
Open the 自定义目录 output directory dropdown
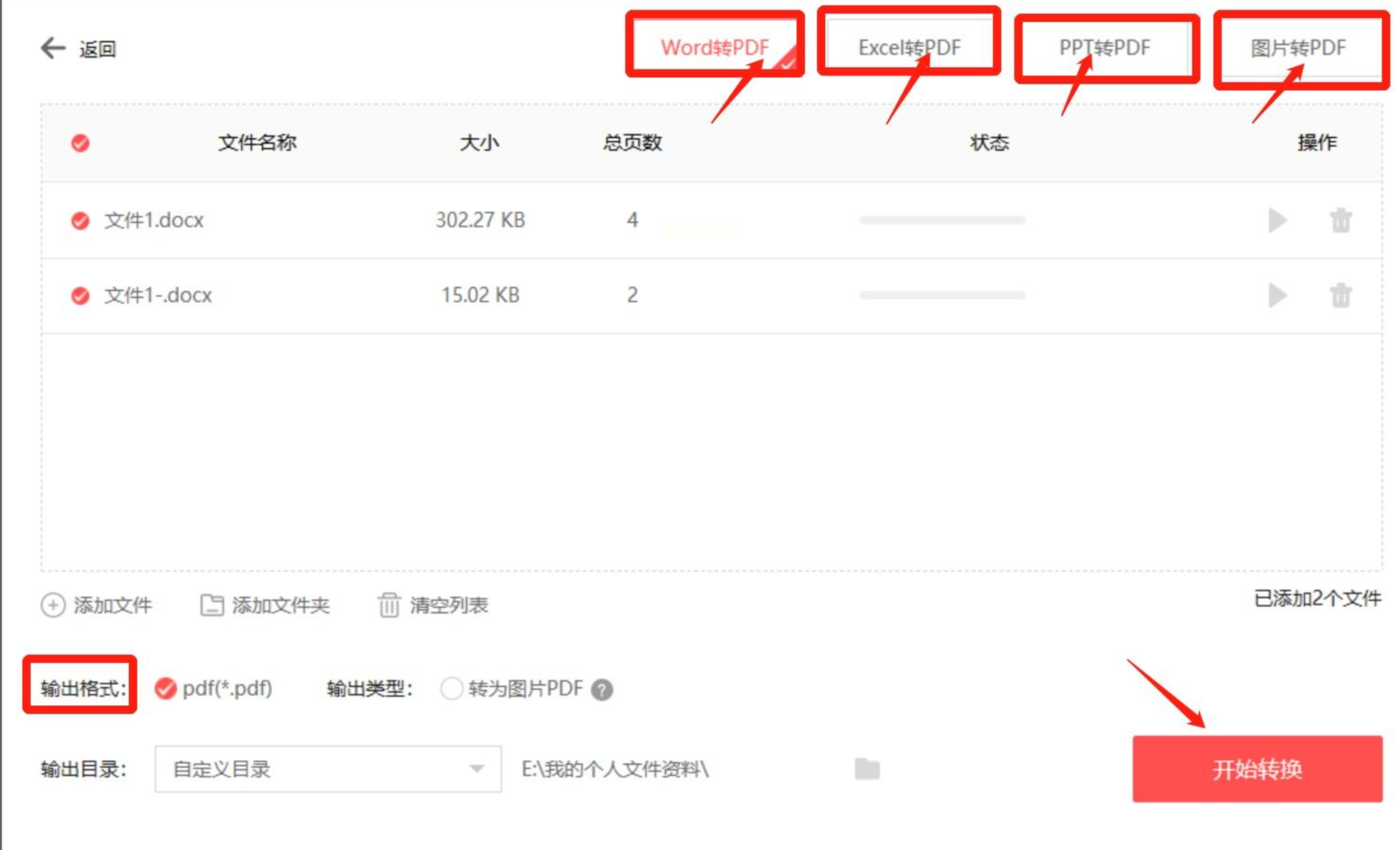pos(328,769)
